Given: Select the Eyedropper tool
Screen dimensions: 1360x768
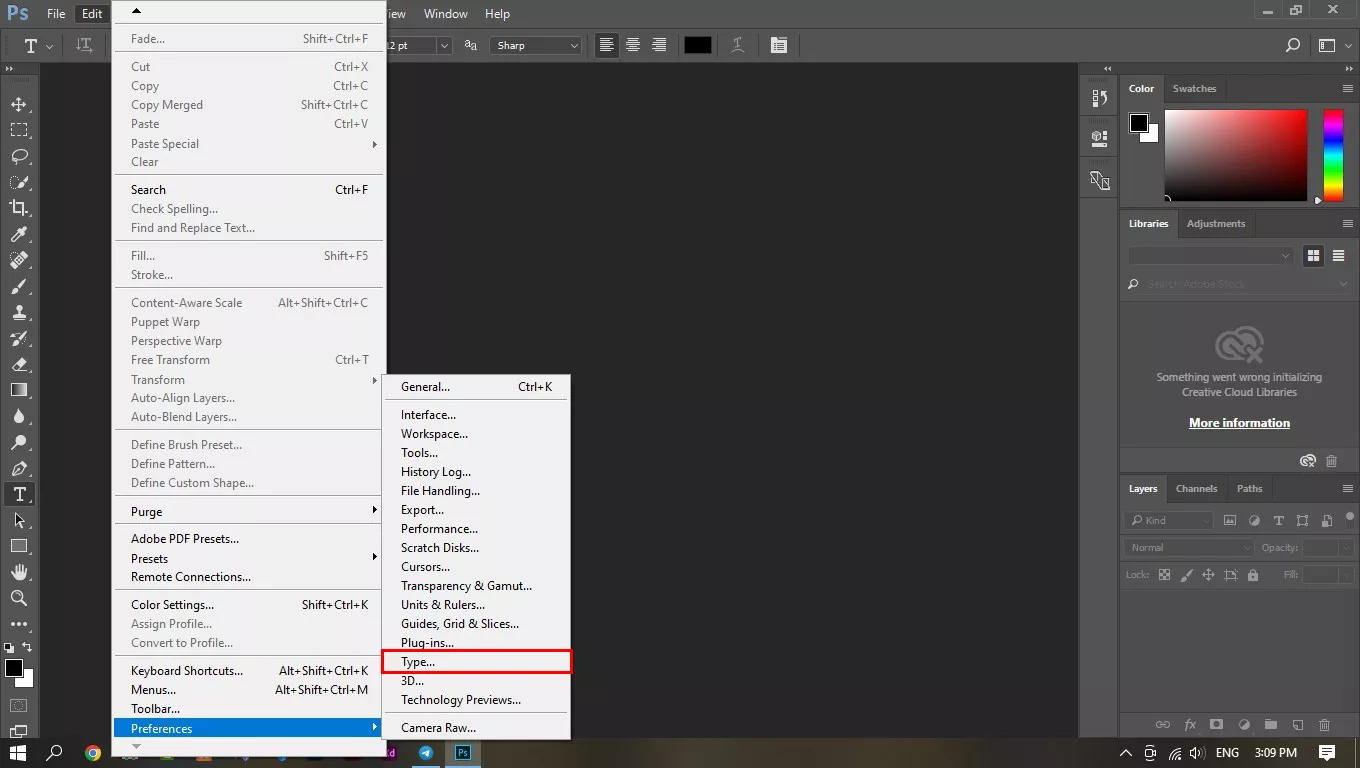Looking at the screenshot, I should click(x=19, y=234).
